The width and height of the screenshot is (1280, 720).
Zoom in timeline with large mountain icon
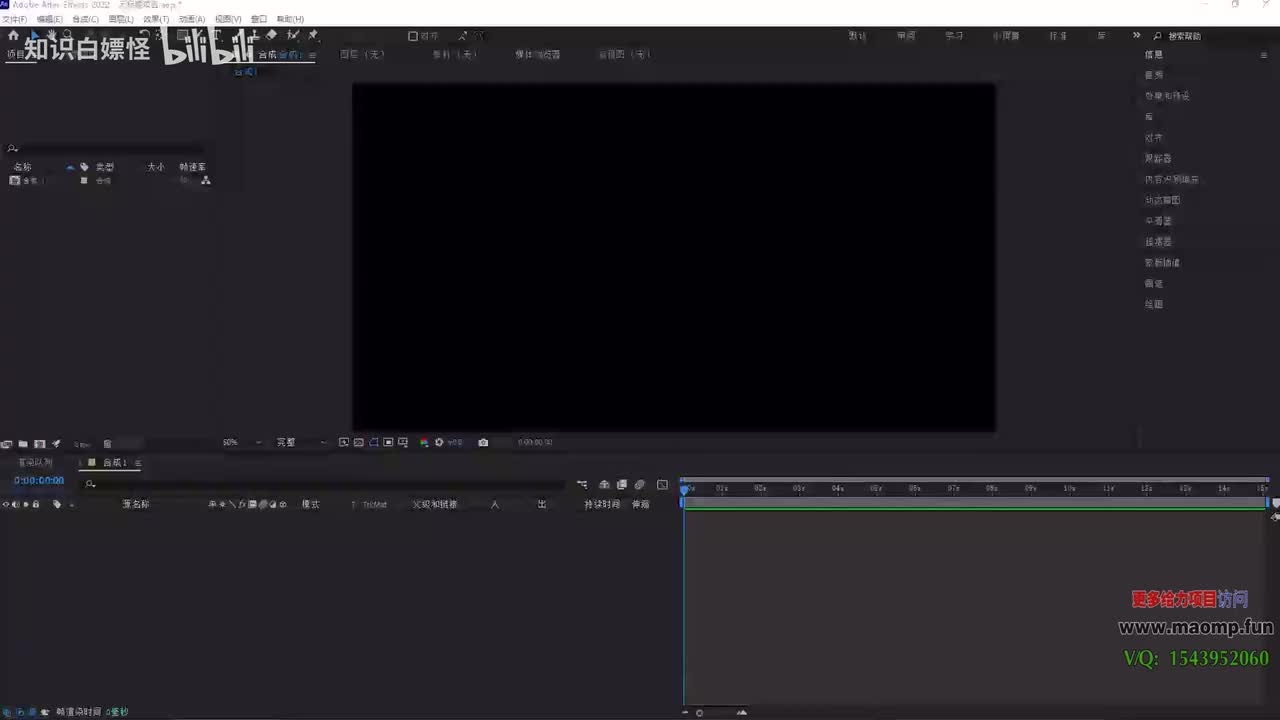tap(741, 713)
